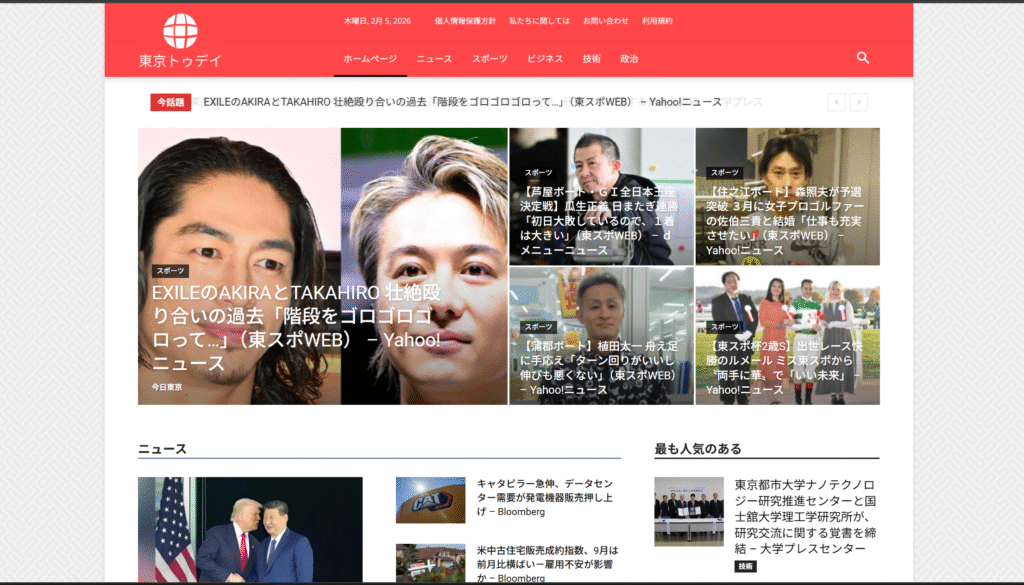Open お問い合わせ link

click(x=605, y=21)
